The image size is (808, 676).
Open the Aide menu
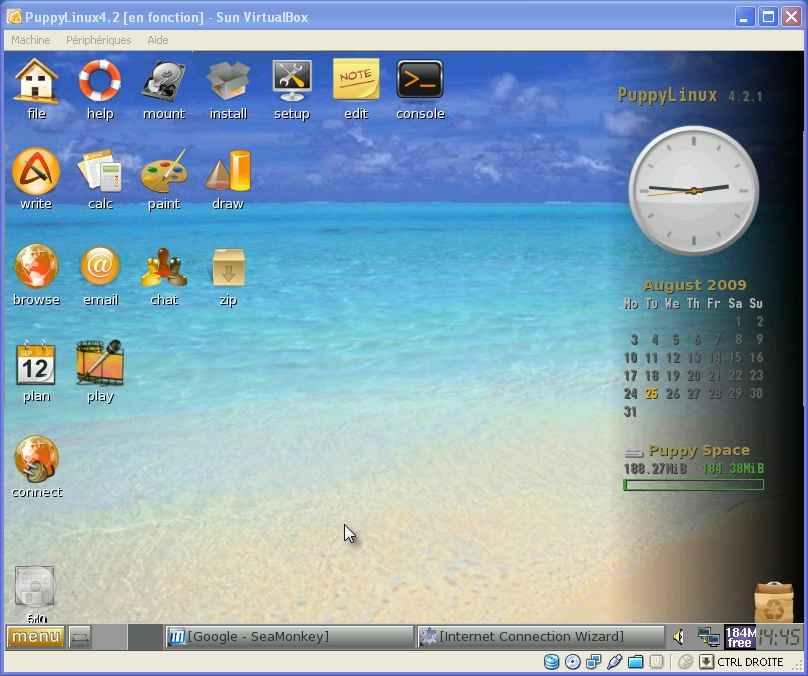point(158,40)
